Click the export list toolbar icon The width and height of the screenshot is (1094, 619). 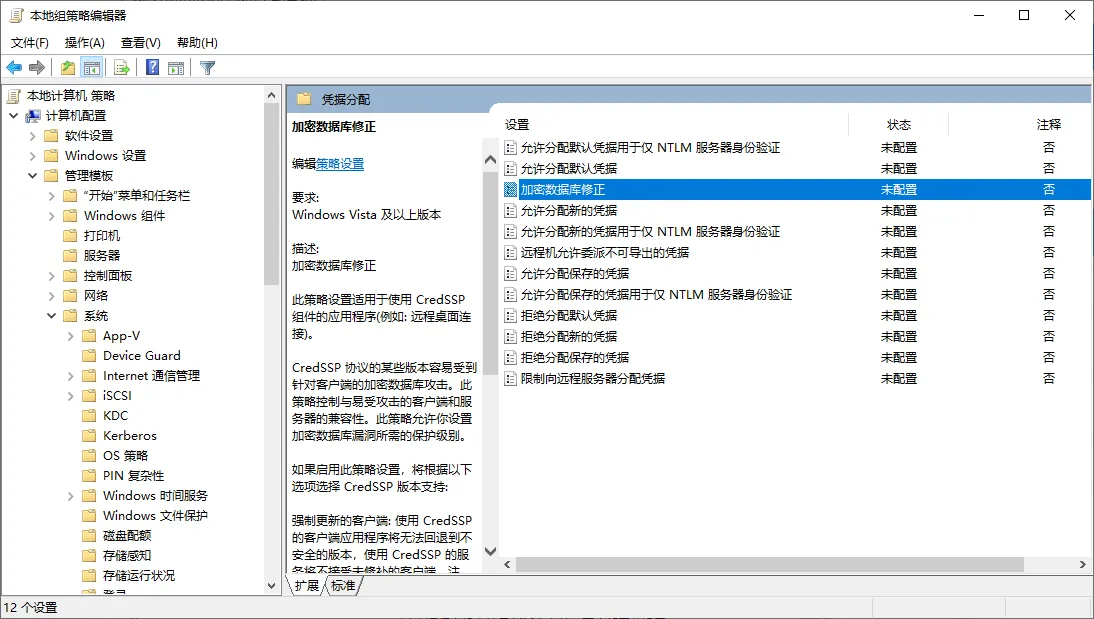121,68
